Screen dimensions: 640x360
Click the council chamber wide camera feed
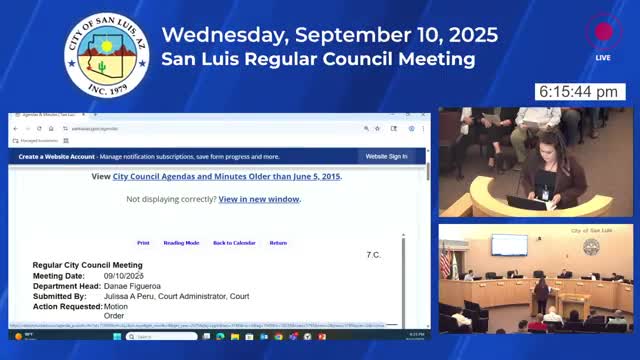coord(536,279)
